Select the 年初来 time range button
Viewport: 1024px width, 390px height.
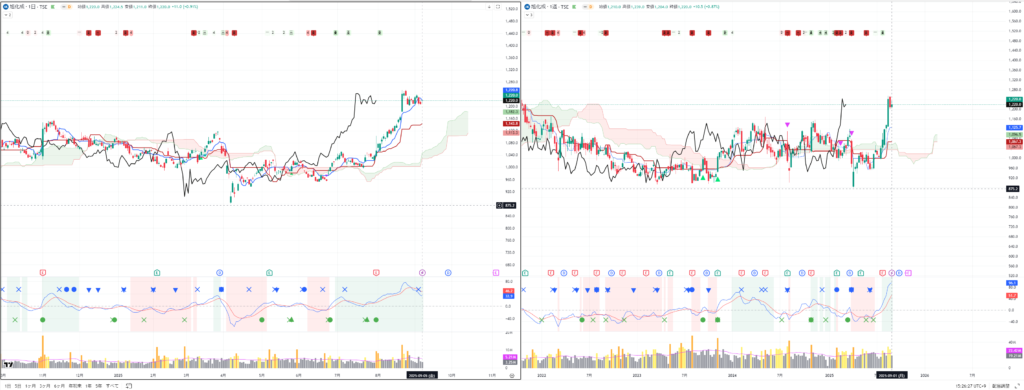pyautogui.click(x=74, y=385)
